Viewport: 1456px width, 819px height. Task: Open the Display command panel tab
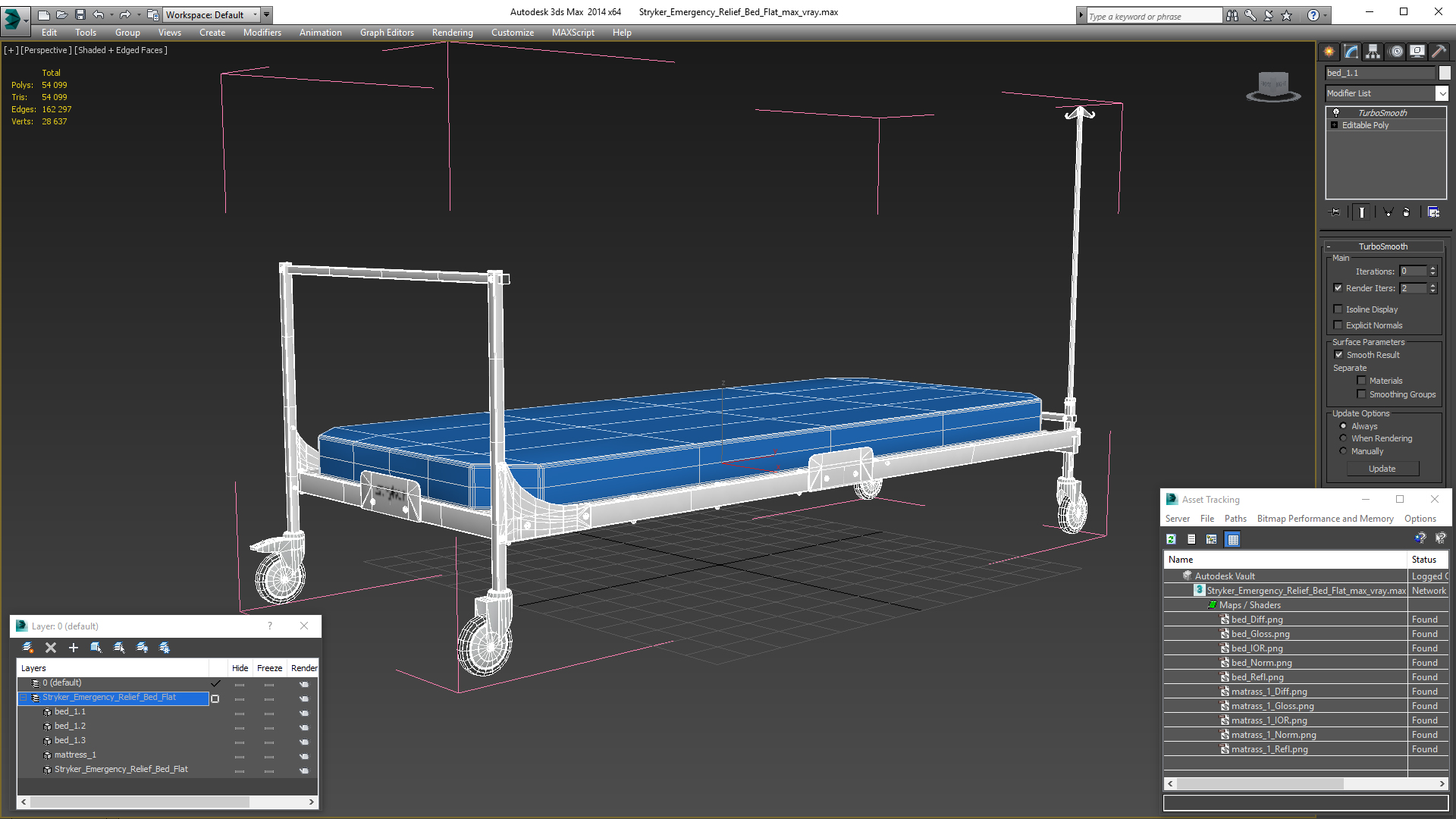tap(1417, 52)
